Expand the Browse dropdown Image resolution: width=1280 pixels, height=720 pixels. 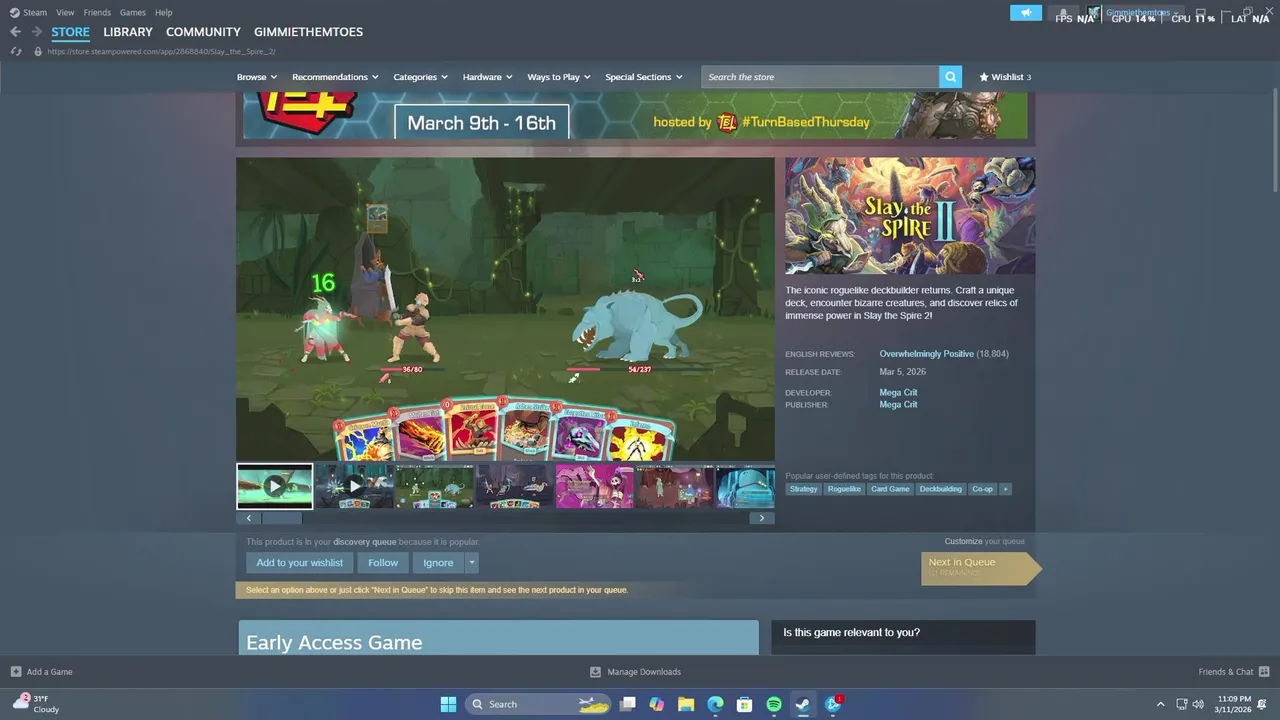click(x=256, y=77)
